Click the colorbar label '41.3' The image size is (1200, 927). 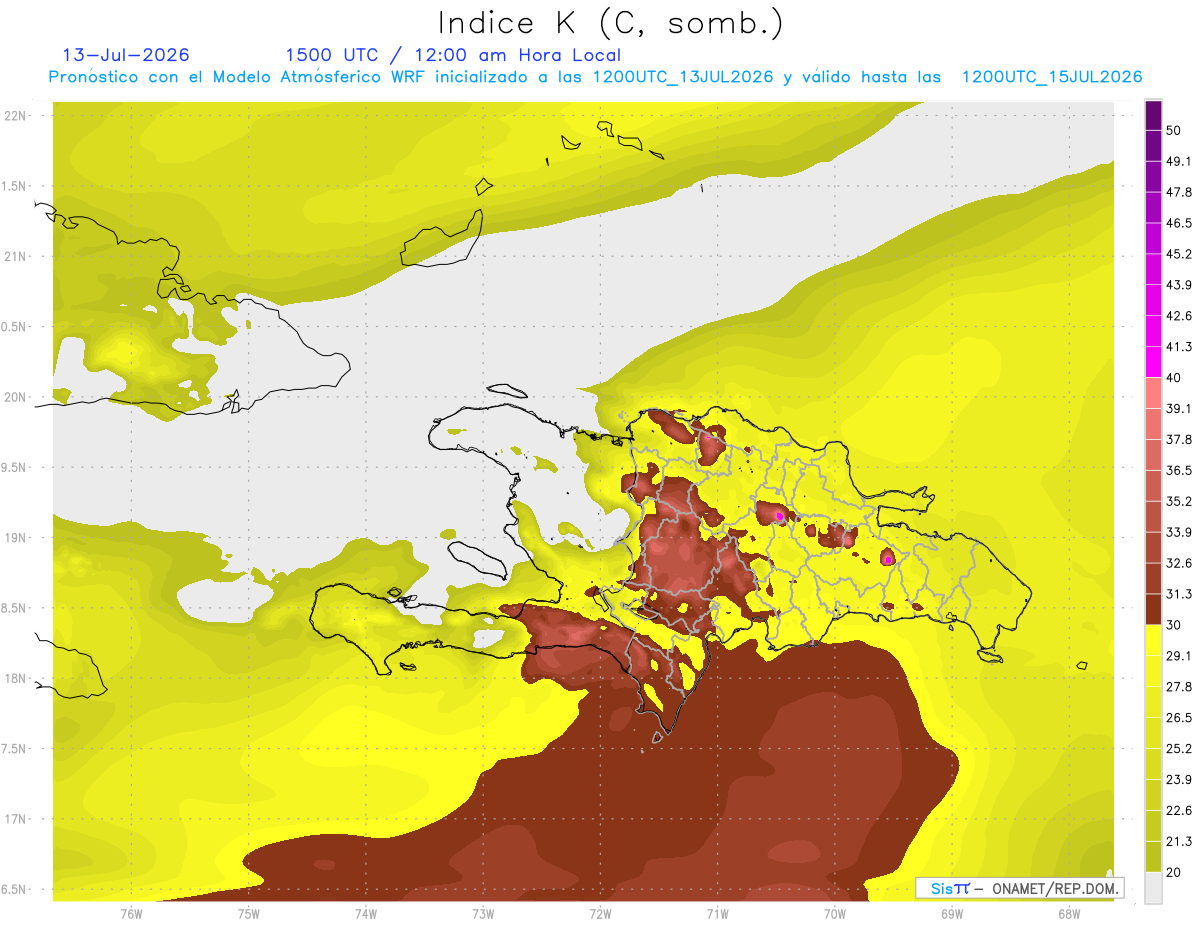pos(1179,348)
